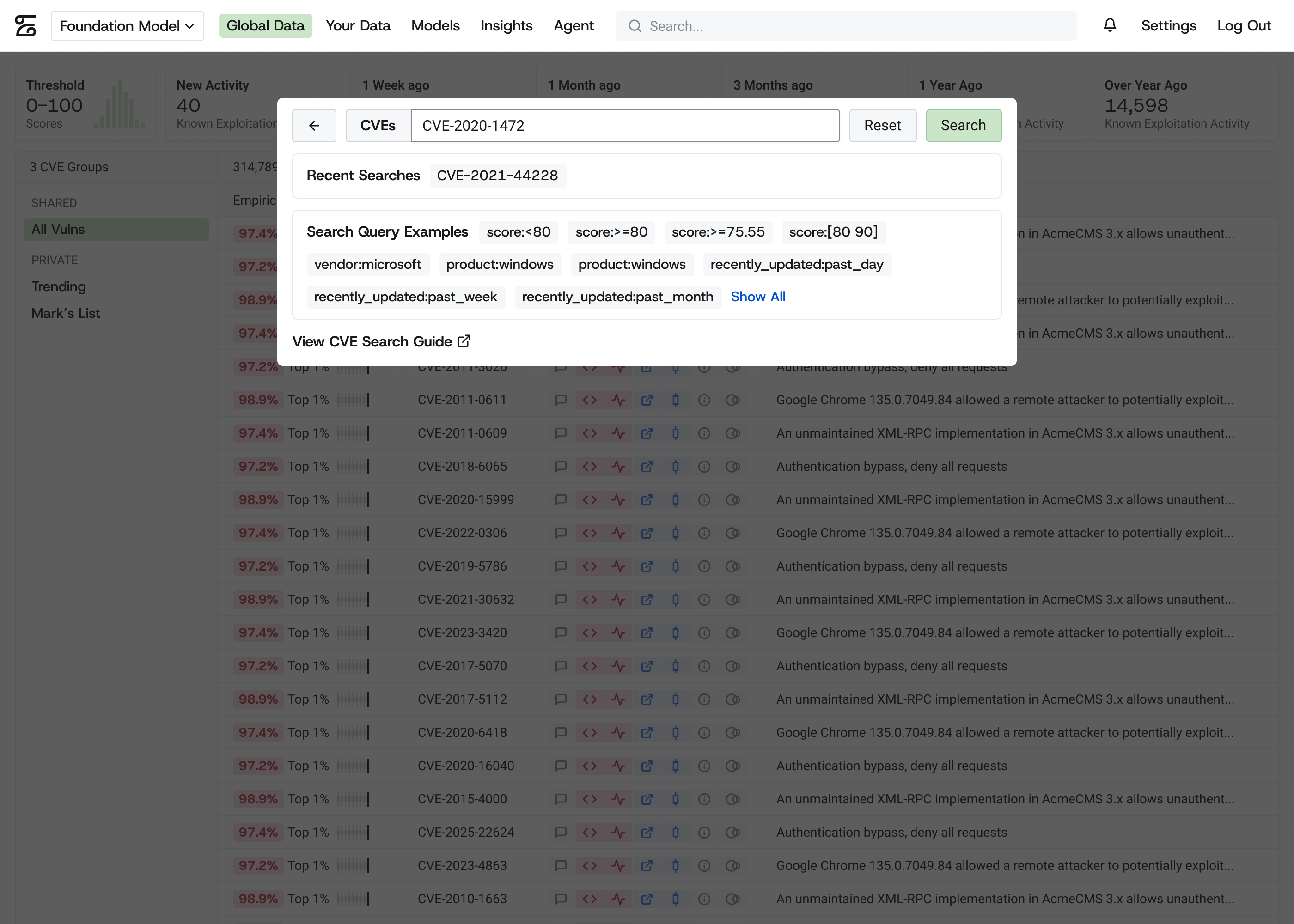Click the candlestick icon for CVE-2022-0306

[676, 533]
